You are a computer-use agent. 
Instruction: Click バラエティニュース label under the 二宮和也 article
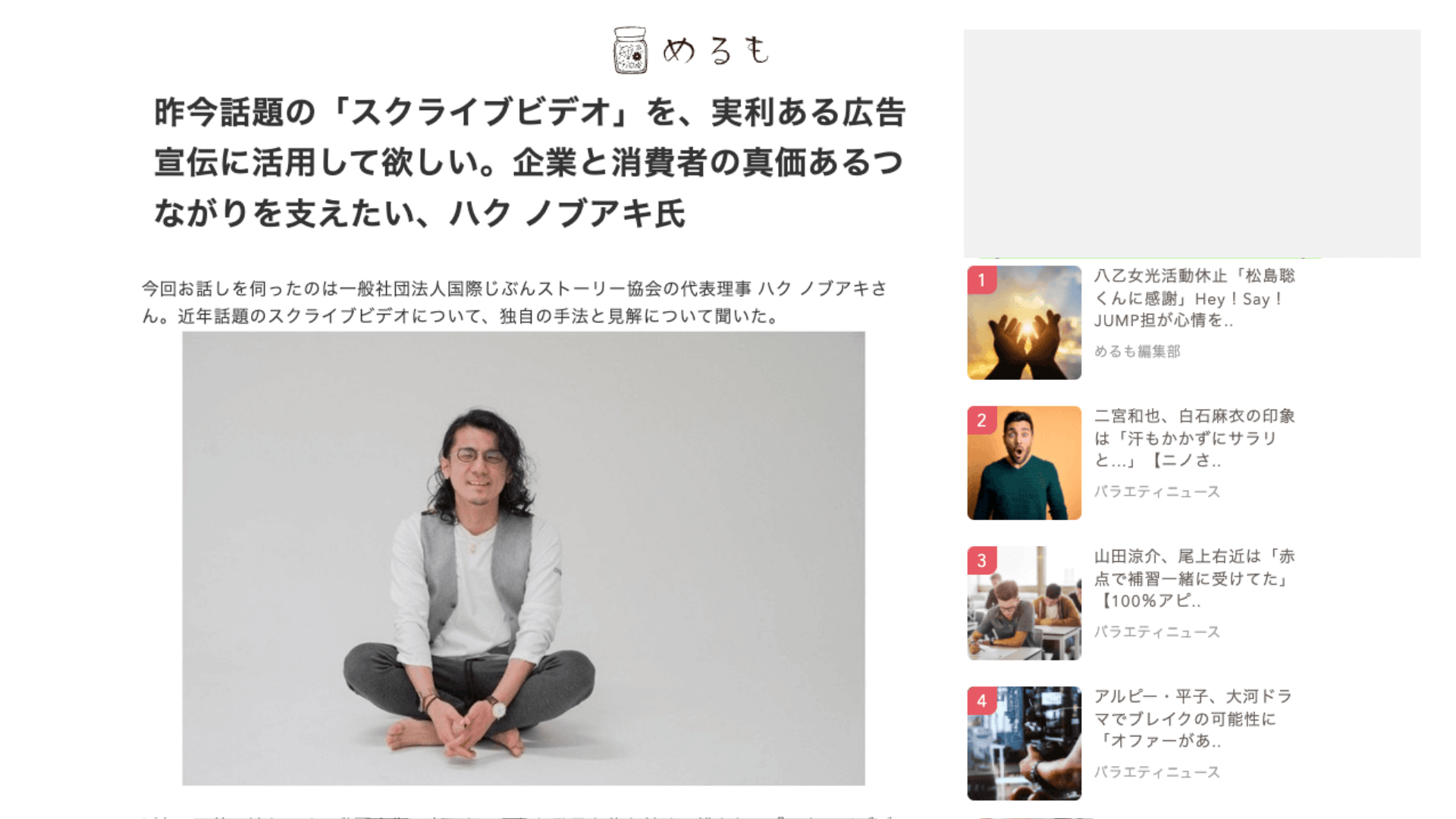[1156, 491]
